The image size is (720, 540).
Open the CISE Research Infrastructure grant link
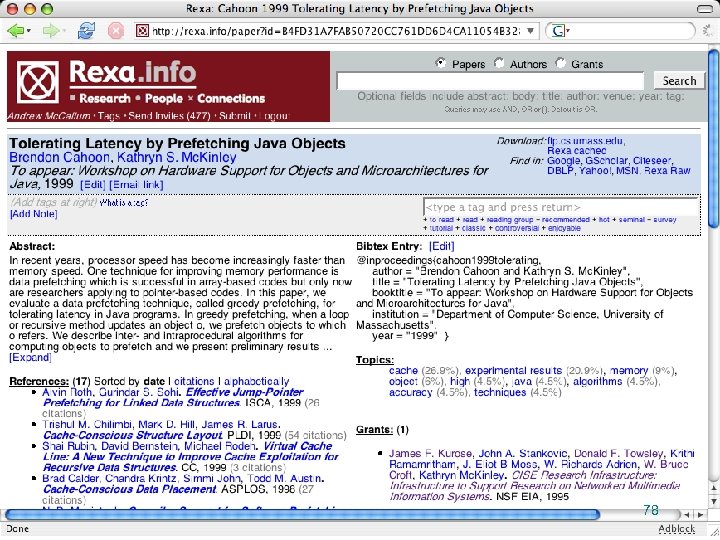pos(534,486)
